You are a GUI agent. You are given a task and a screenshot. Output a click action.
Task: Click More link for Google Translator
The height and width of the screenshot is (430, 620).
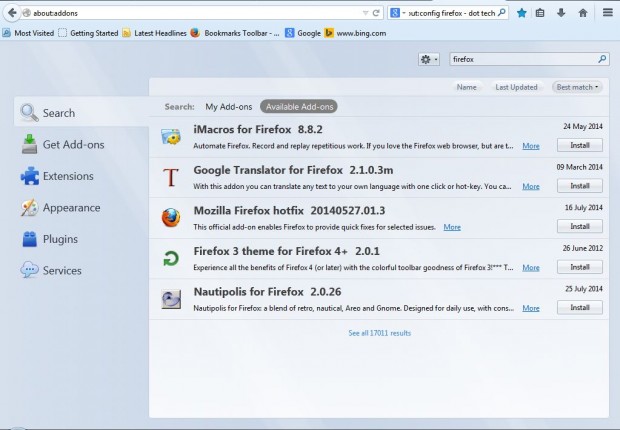tap(531, 186)
